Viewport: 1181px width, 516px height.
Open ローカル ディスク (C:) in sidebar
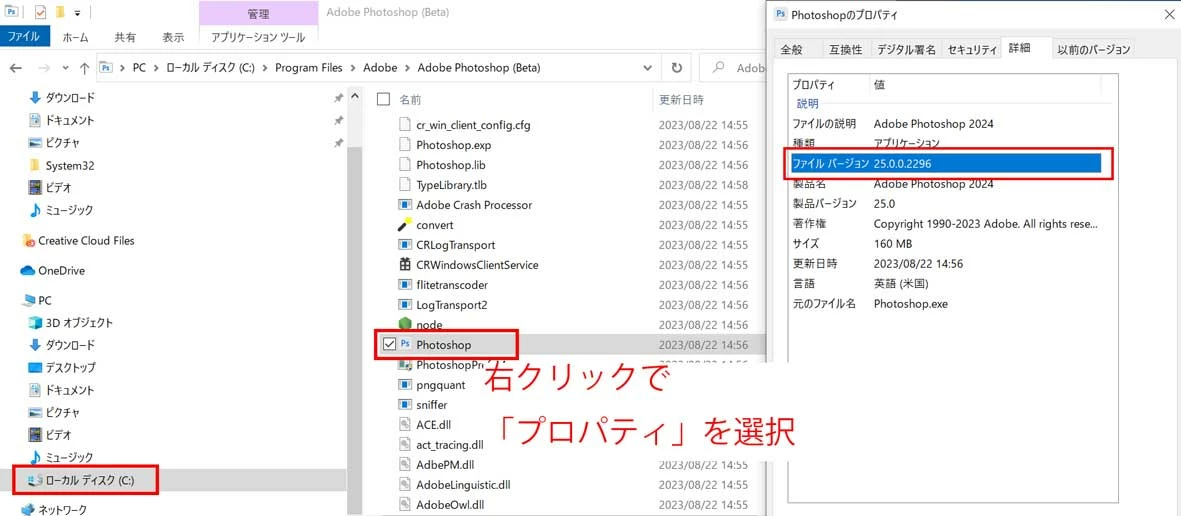pyautogui.click(x=90, y=480)
